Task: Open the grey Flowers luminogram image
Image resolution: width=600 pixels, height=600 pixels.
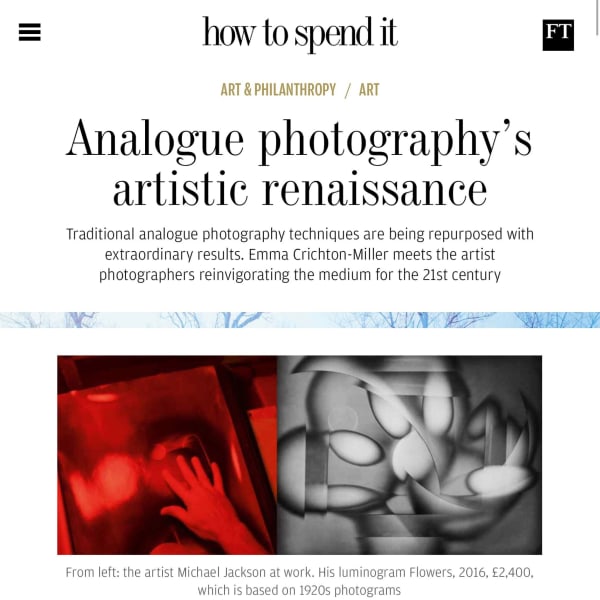Action: click(x=409, y=455)
